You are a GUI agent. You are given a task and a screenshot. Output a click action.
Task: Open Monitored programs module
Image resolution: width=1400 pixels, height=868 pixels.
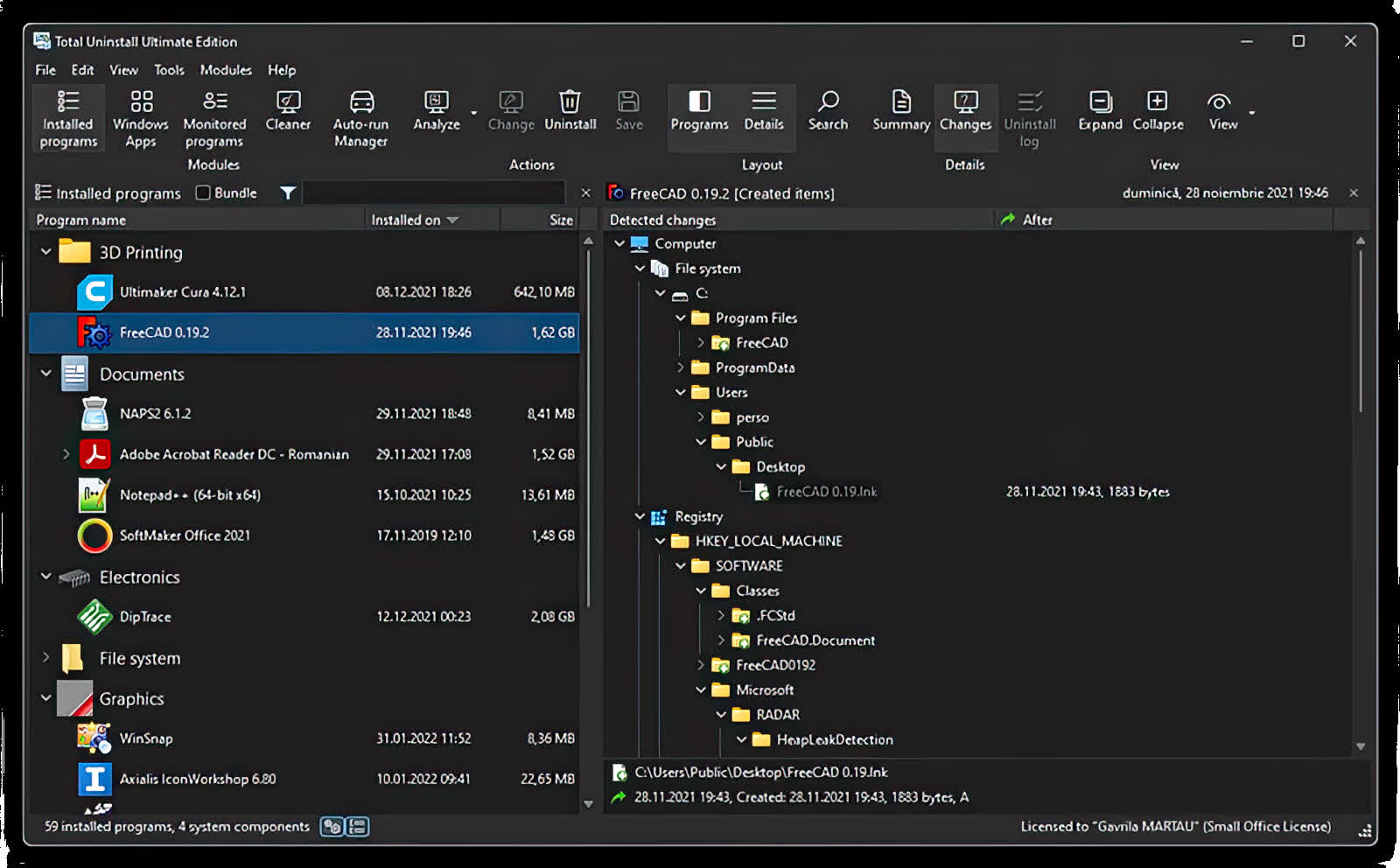coord(214,118)
